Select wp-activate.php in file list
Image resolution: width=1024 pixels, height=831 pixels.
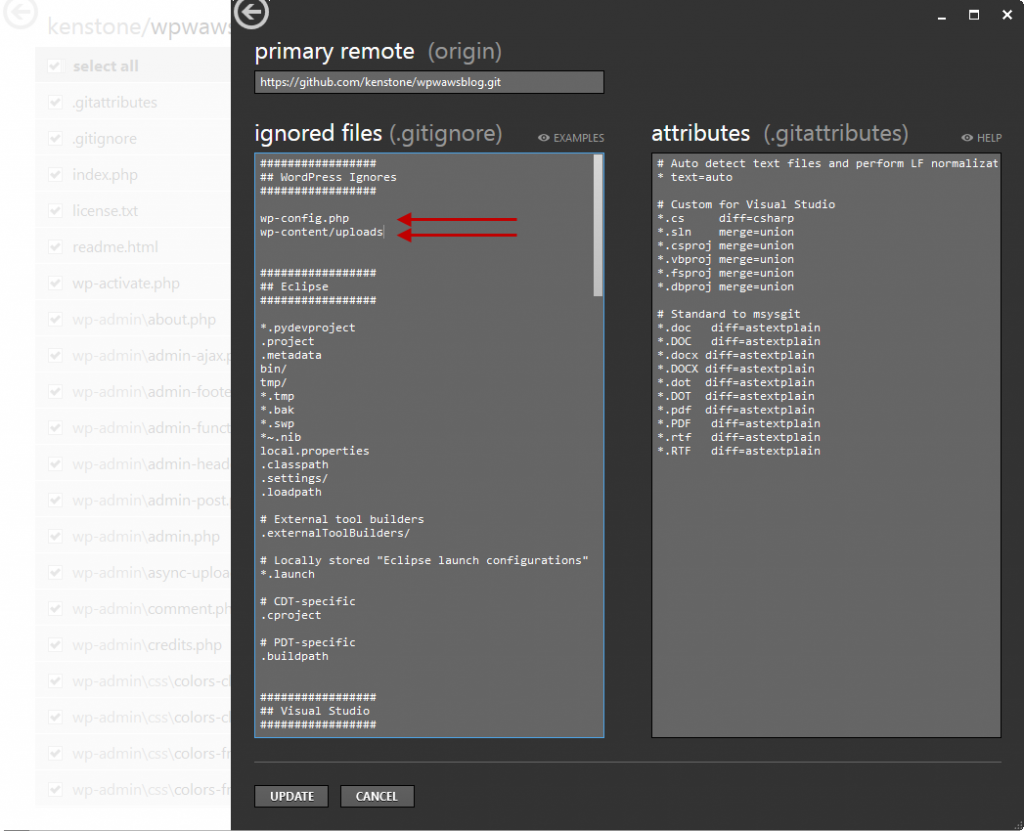coord(126,283)
